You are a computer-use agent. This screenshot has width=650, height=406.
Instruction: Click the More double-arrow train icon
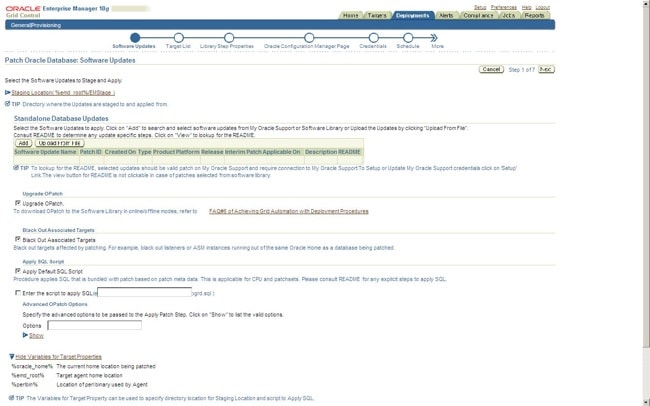coord(434,38)
